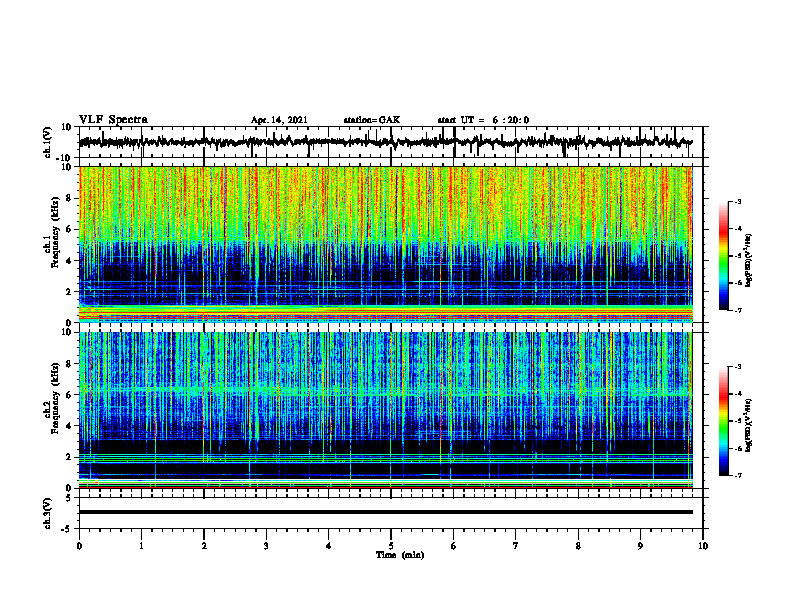
Task: Click the "start UT = 6:20:0" header text
Action: [x=483, y=120]
